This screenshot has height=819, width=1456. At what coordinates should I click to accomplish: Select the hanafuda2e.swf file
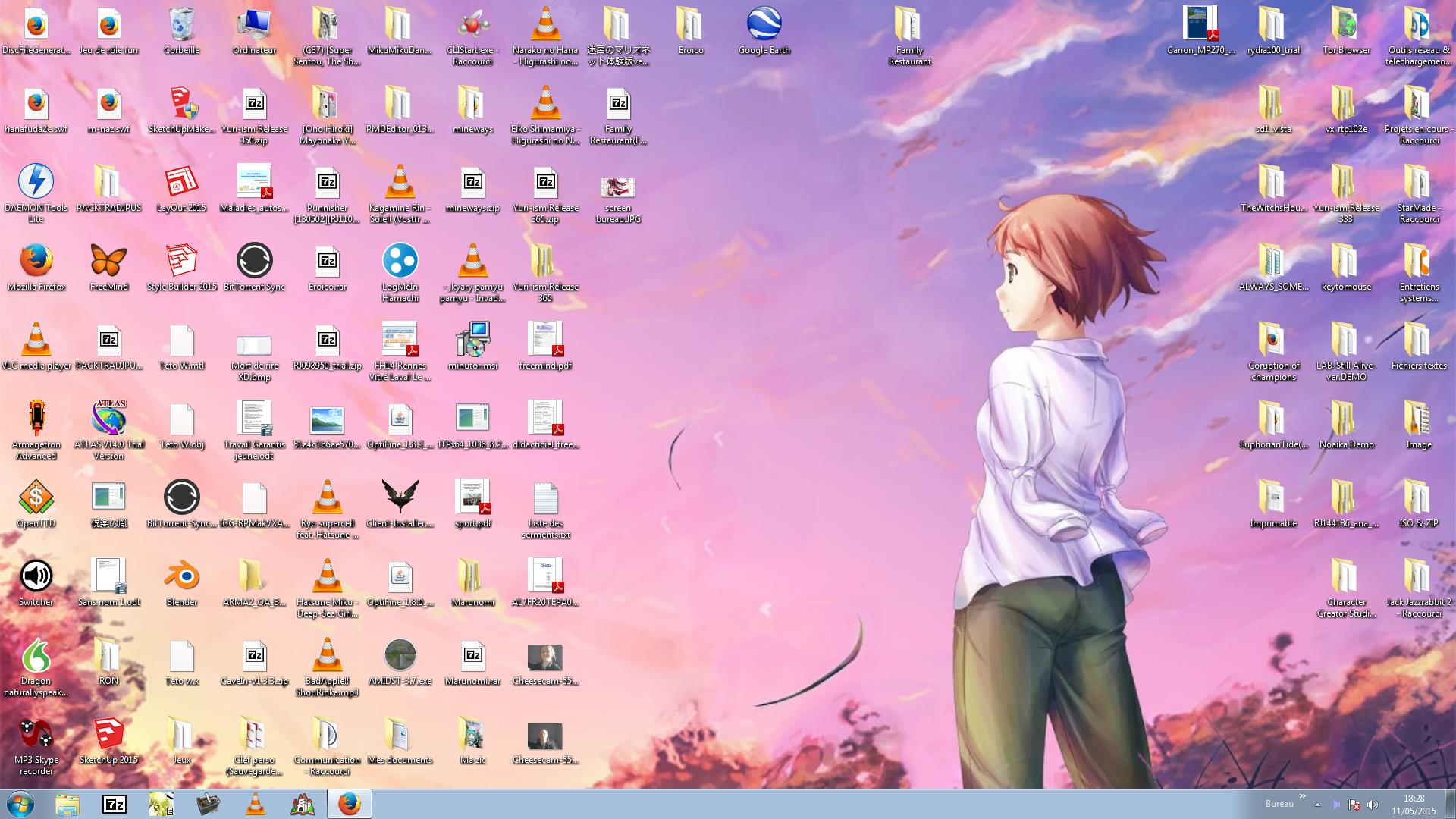pyautogui.click(x=36, y=109)
